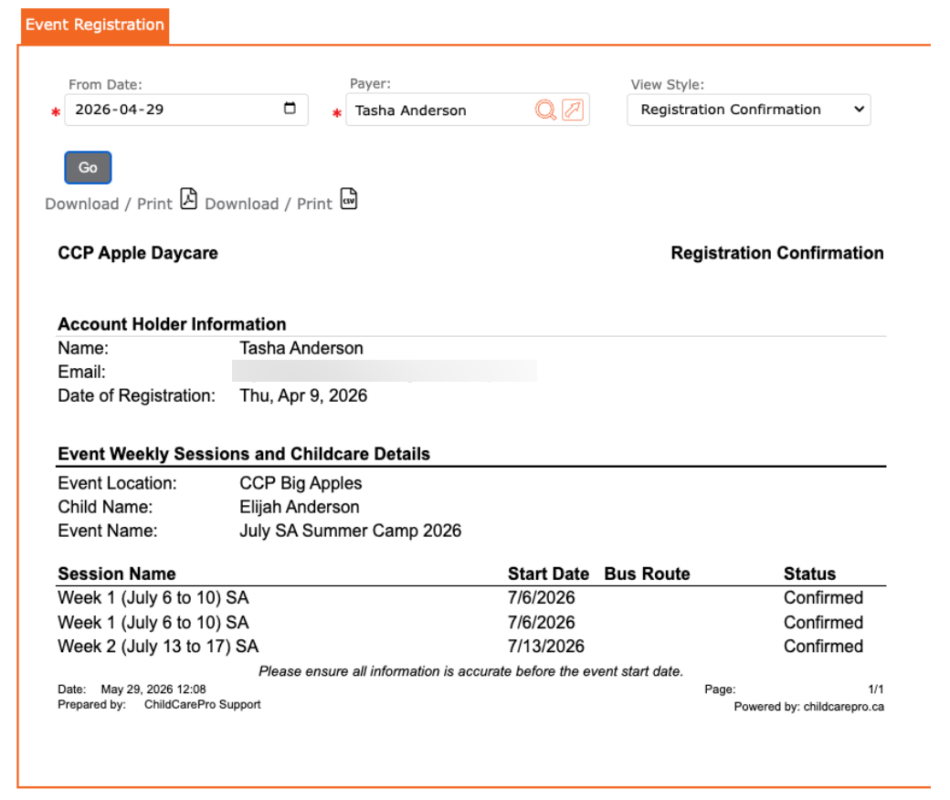Click Powered by childcarepro.ca text
This screenshot has height=800, width=950.
pos(809,707)
